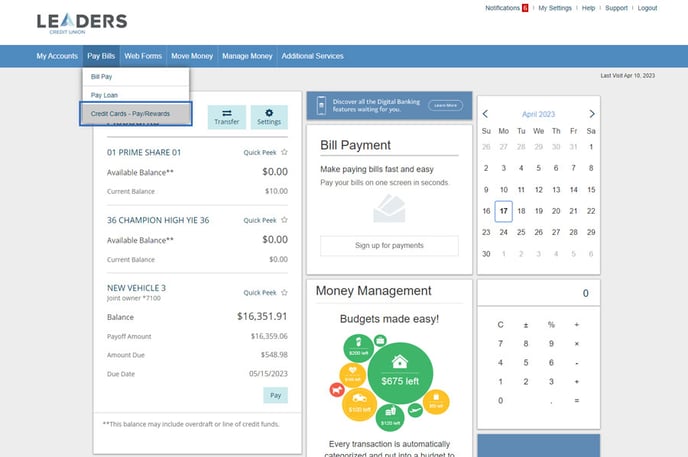Open My Settings link

pyautogui.click(x=555, y=8)
